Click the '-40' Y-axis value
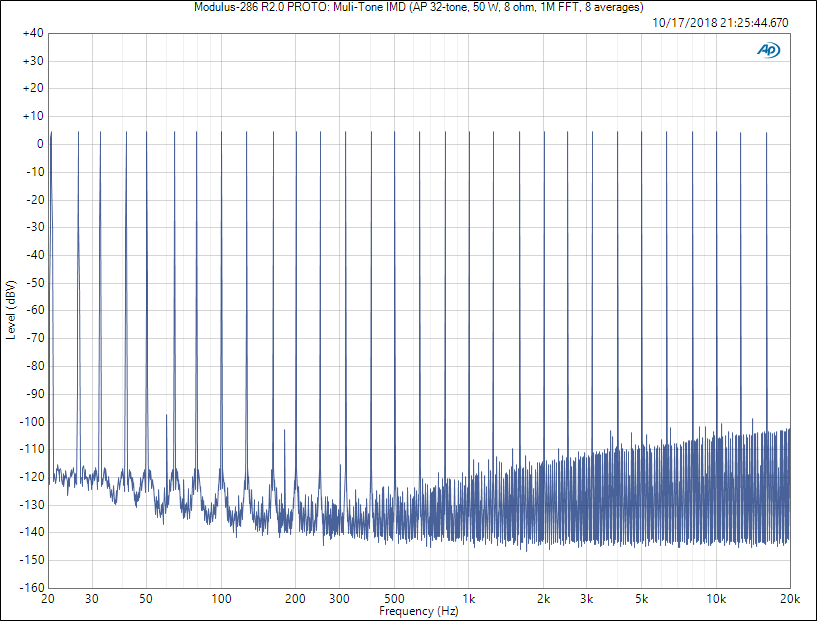The width and height of the screenshot is (817, 621). [35, 255]
